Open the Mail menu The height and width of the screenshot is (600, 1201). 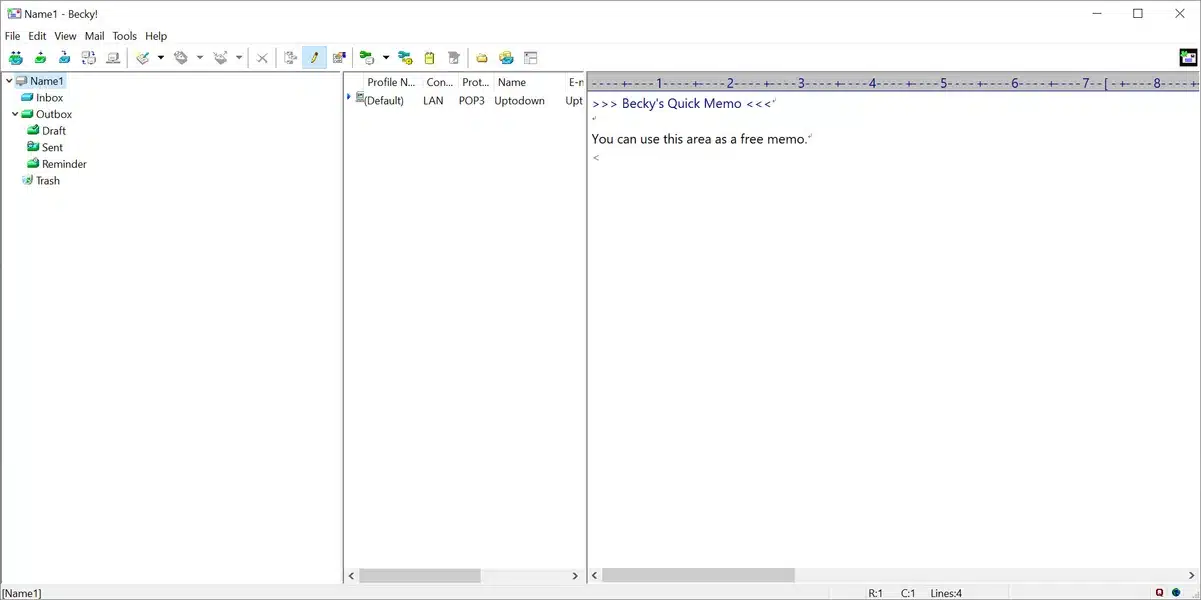point(94,36)
